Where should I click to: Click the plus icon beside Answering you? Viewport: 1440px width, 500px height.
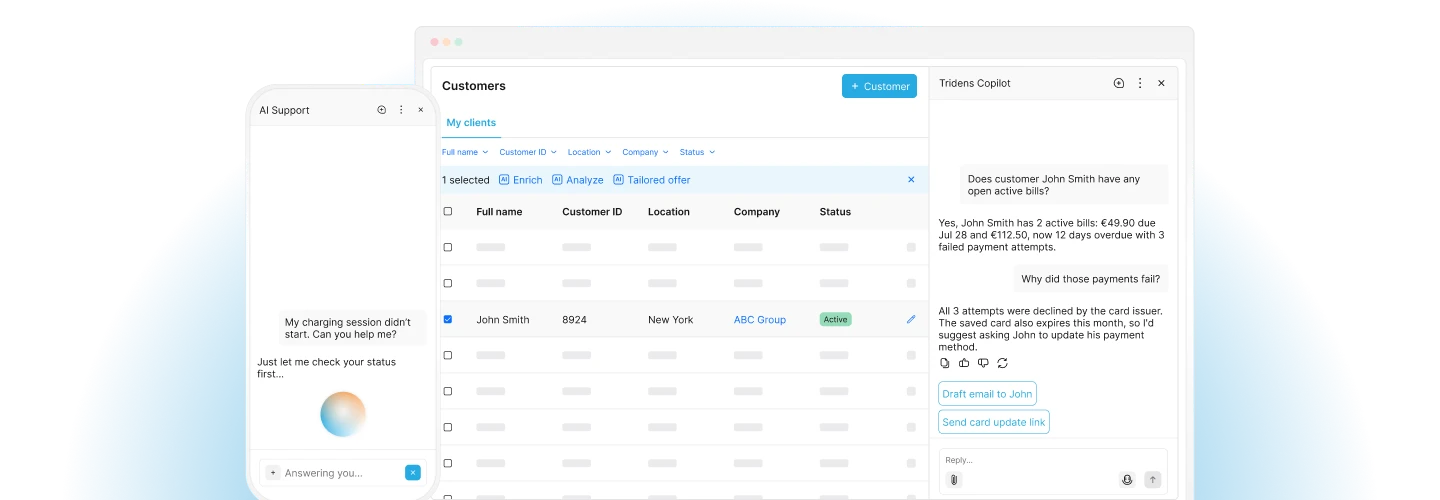point(273,473)
